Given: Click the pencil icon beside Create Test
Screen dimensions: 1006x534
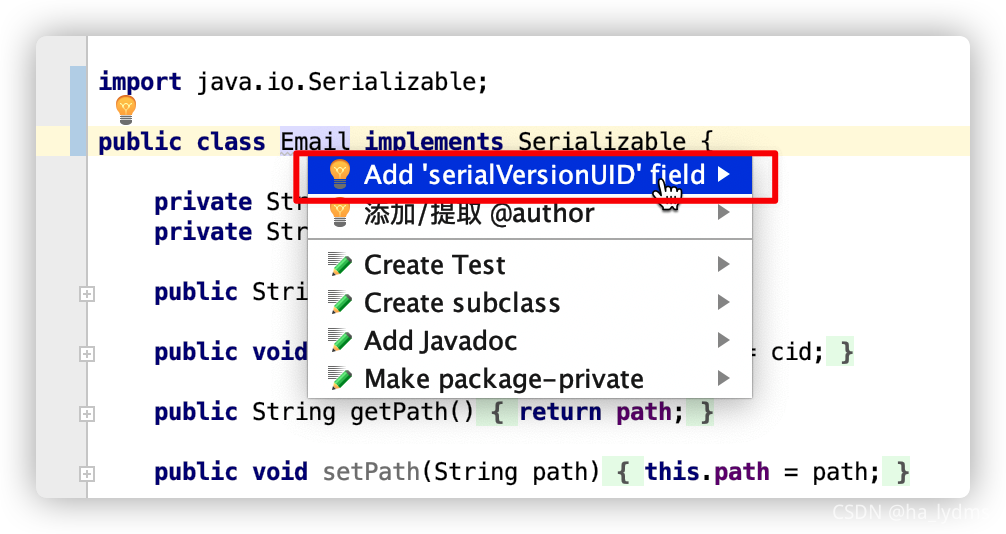Looking at the screenshot, I should click(340, 266).
